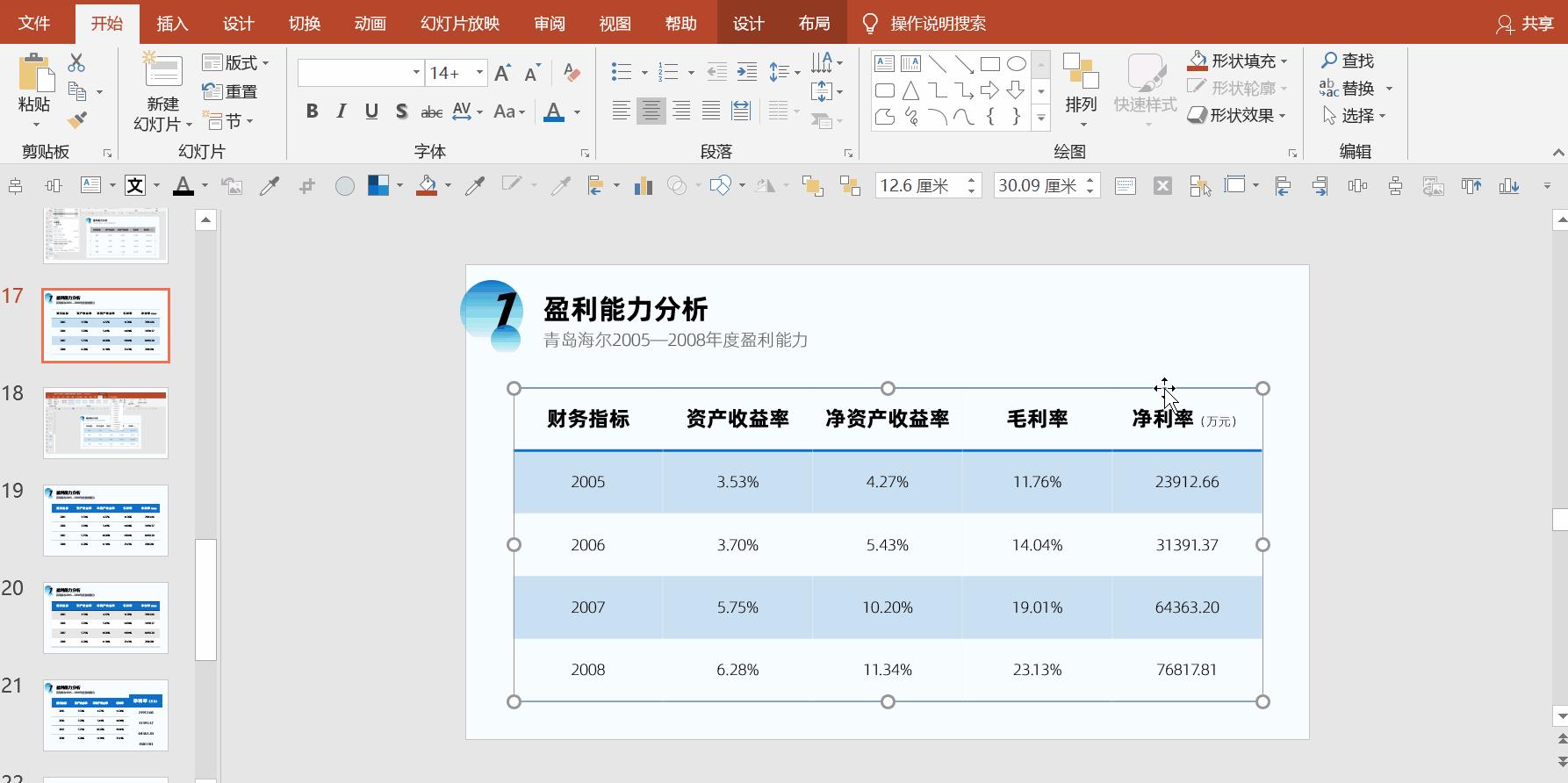1568x783 pixels.
Task: Click the Send Backward layering icon
Action: [x=850, y=185]
